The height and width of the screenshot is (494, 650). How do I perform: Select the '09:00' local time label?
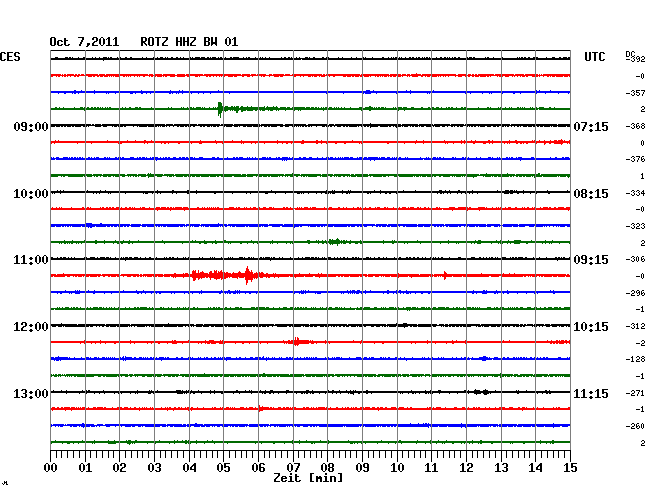click(x=31, y=126)
